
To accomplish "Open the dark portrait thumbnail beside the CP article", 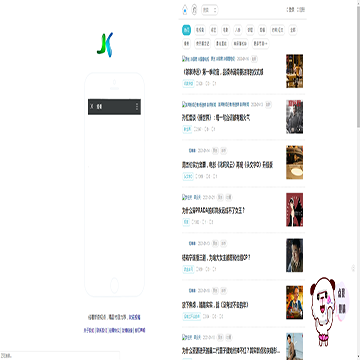I will 295,255.
